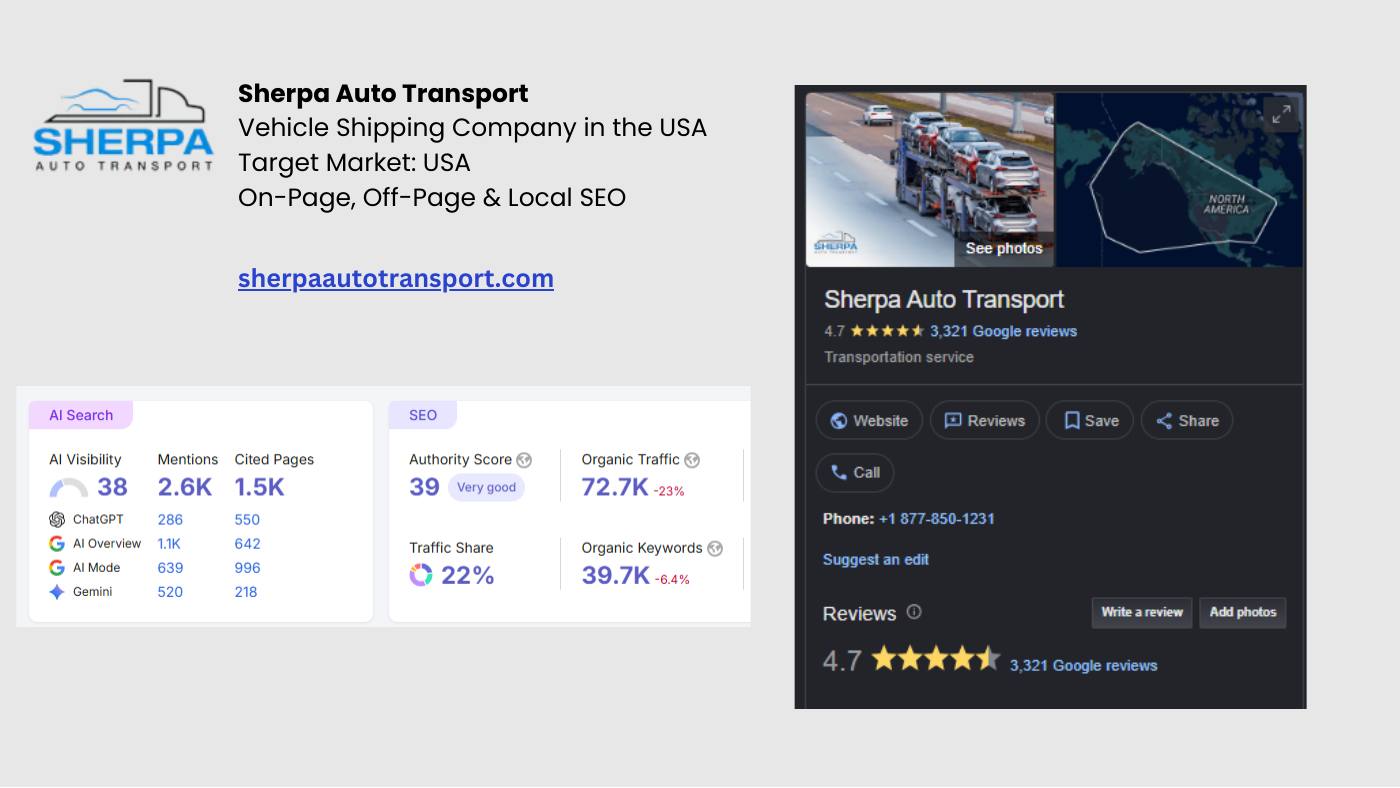
Task: Click the North America map thumbnail
Action: click(x=1179, y=180)
